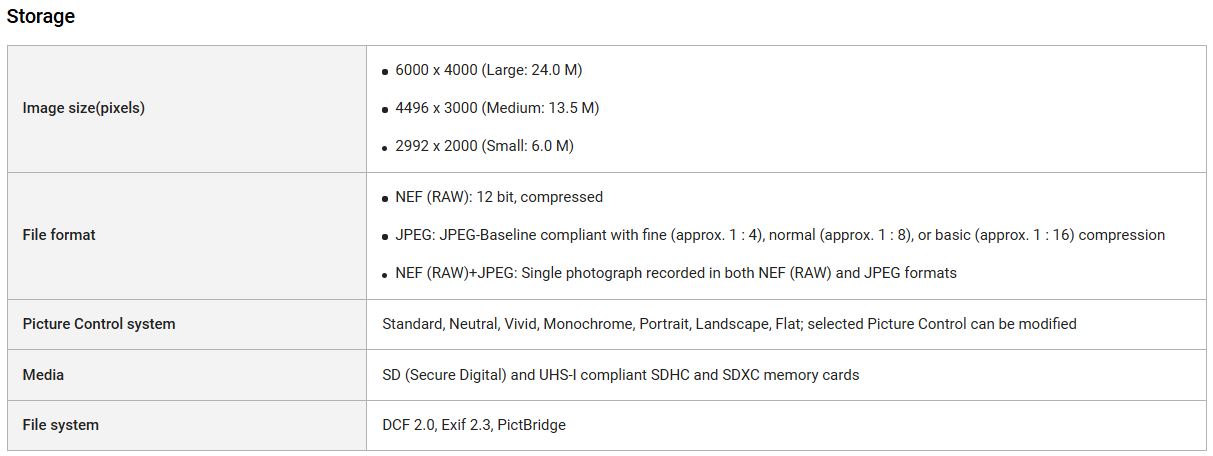
Task: Click the Storage section heading
Action: pos(41,16)
